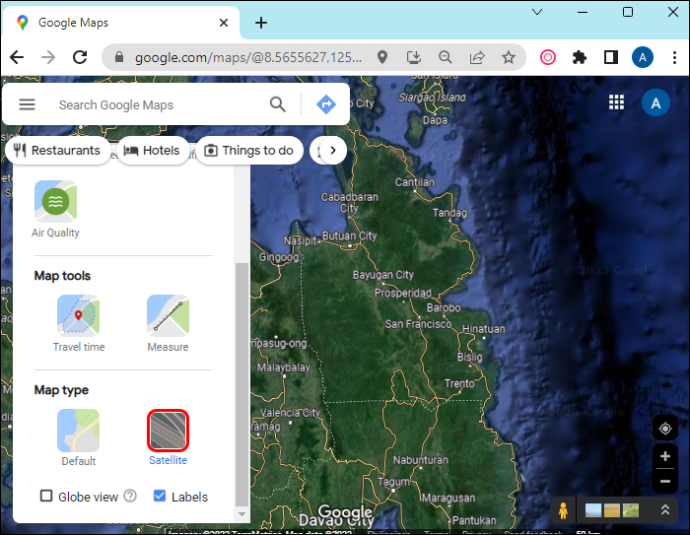
Task: Open Chrome three-dot menu
Action: click(x=674, y=57)
